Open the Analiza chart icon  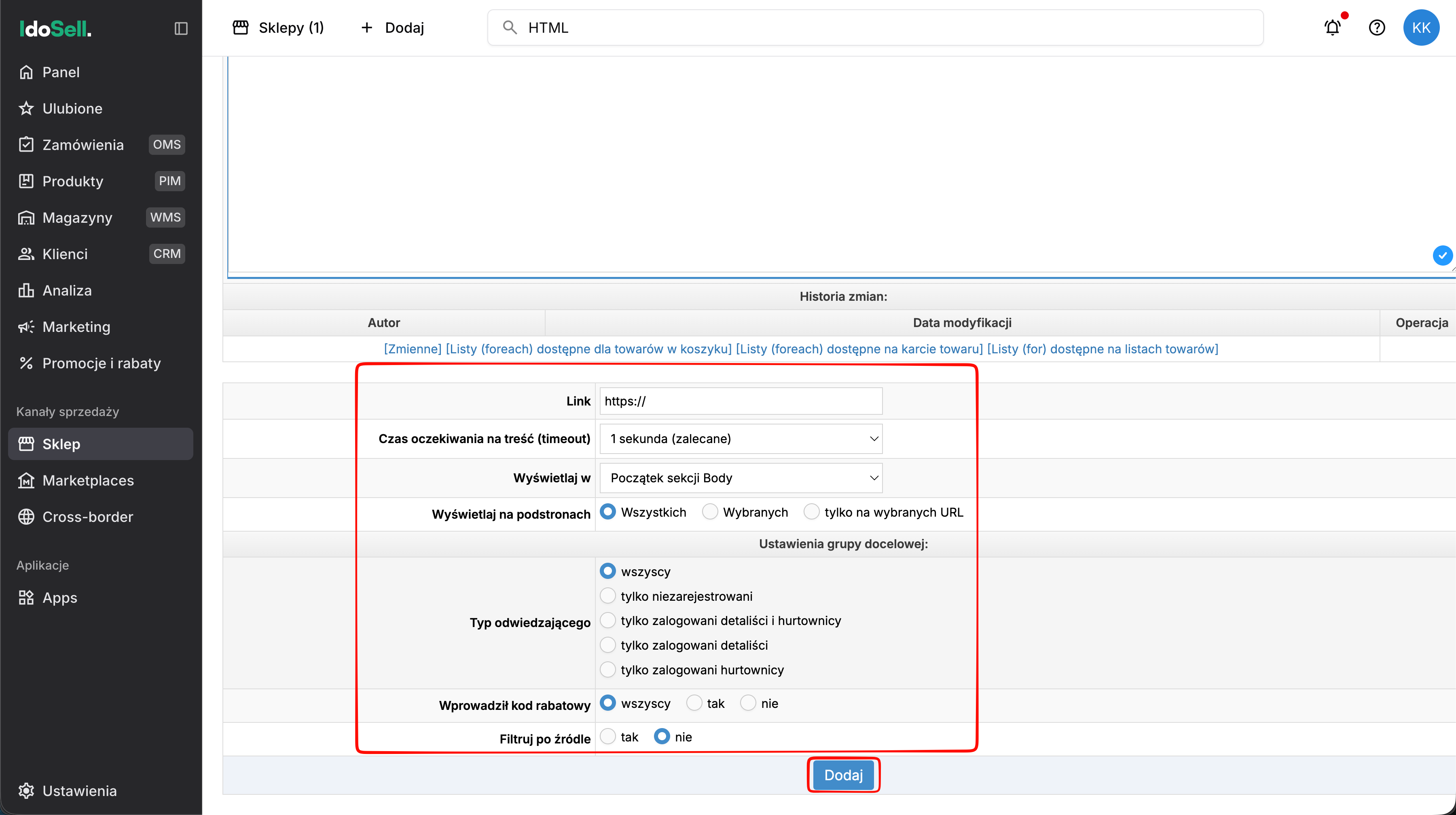[26, 290]
